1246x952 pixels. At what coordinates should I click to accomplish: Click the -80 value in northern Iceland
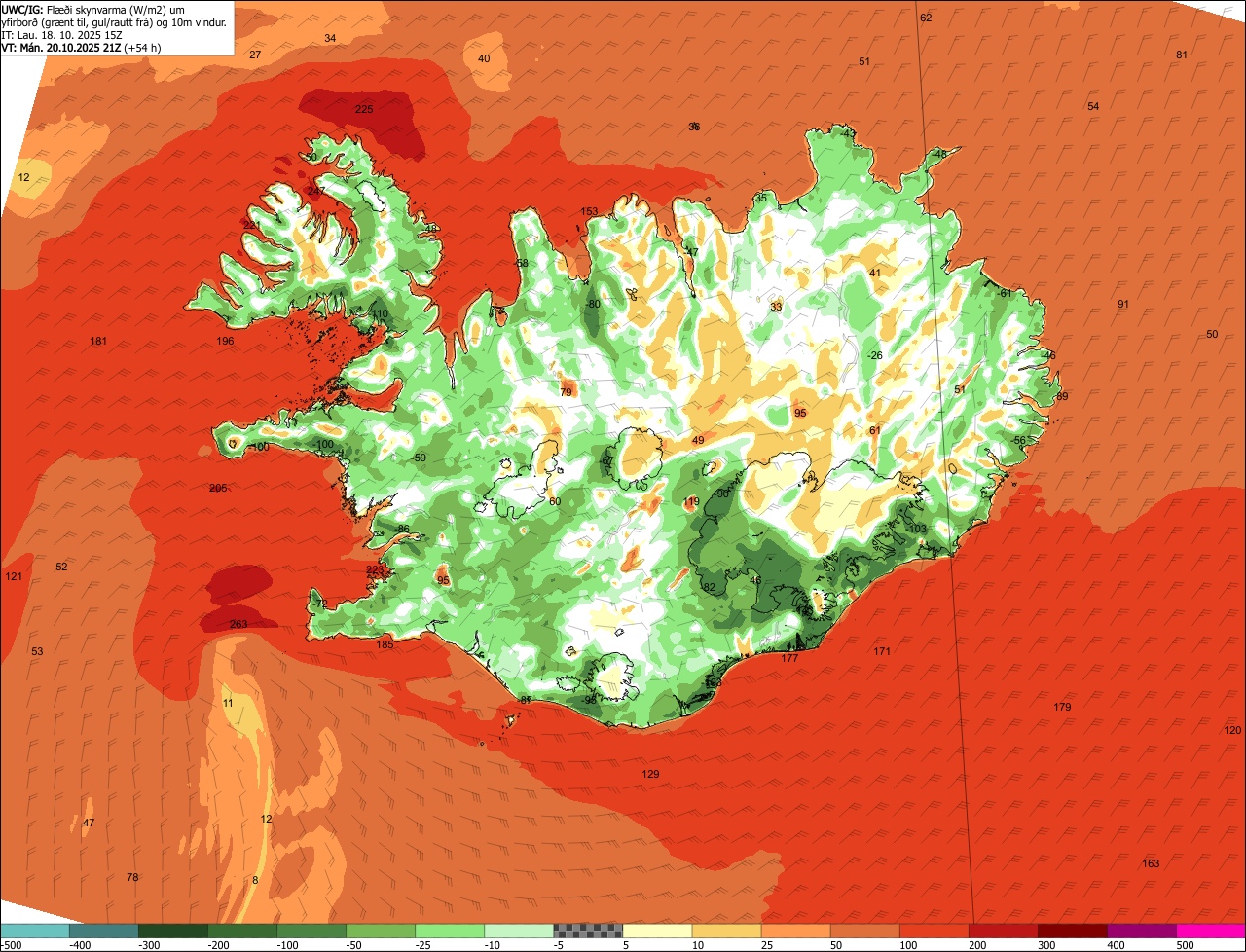click(593, 304)
